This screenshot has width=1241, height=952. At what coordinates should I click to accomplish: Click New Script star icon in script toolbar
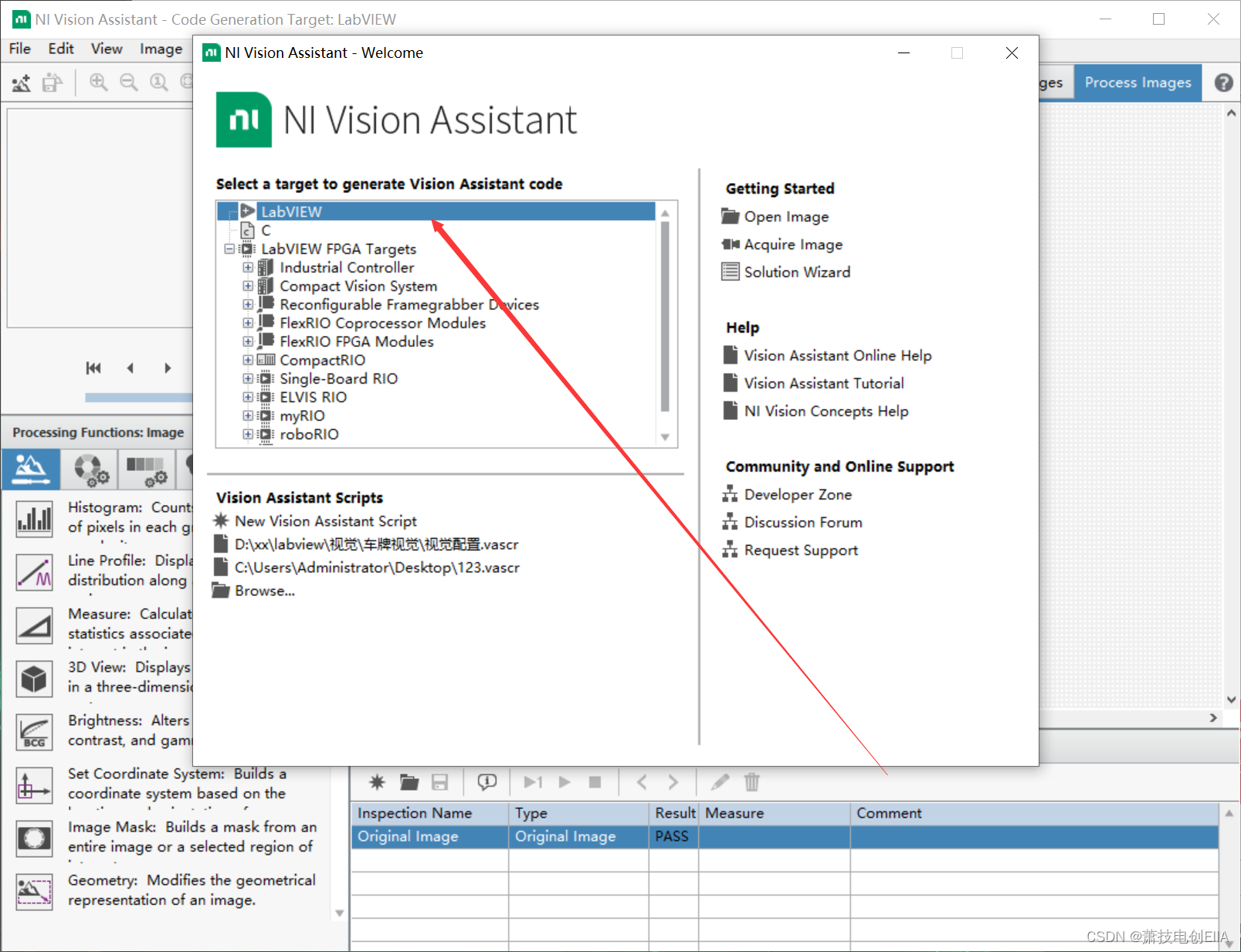(377, 782)
